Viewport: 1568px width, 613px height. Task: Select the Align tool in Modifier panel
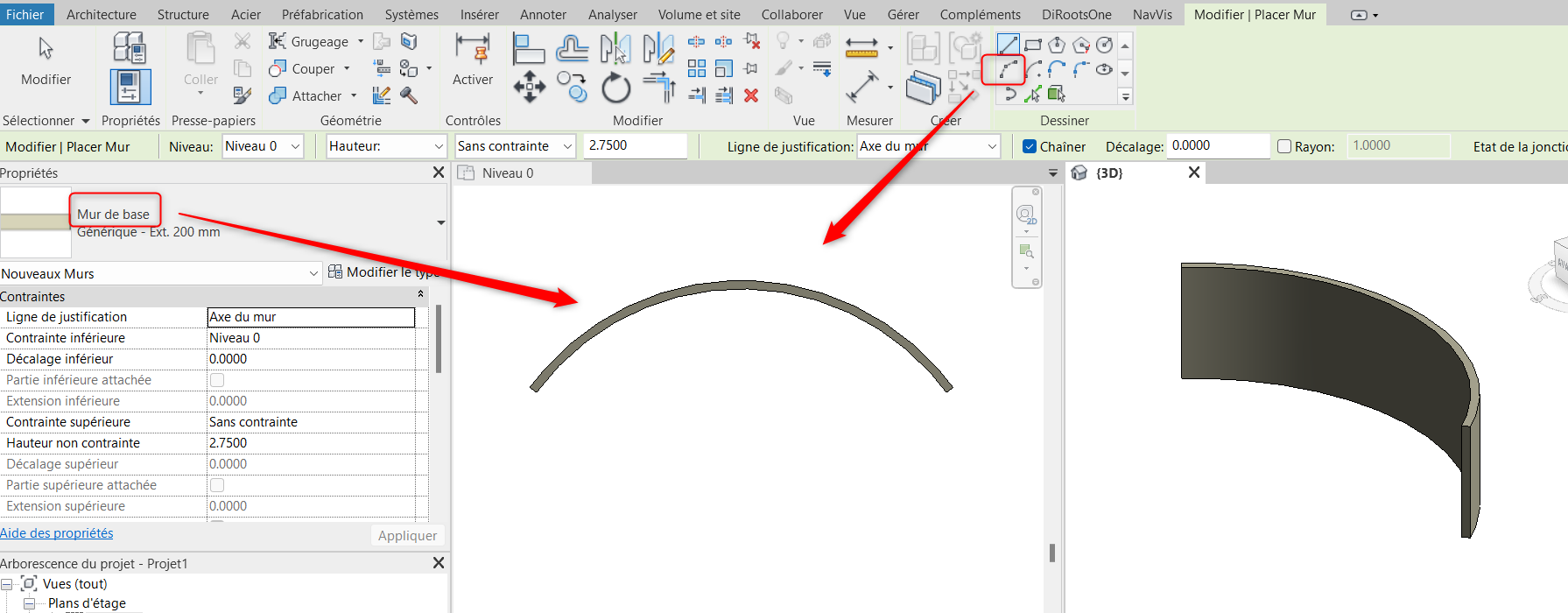(x=528, y=48)
